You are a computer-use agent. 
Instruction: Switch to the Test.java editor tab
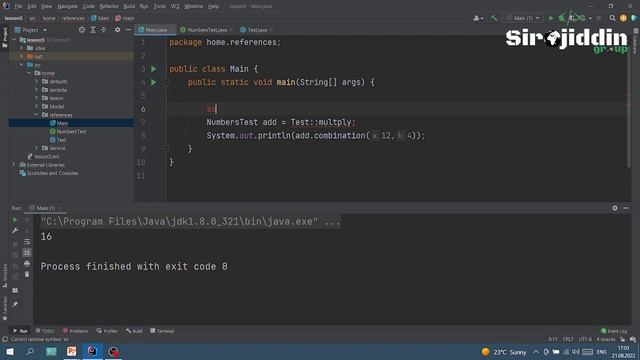coord(257,30)
